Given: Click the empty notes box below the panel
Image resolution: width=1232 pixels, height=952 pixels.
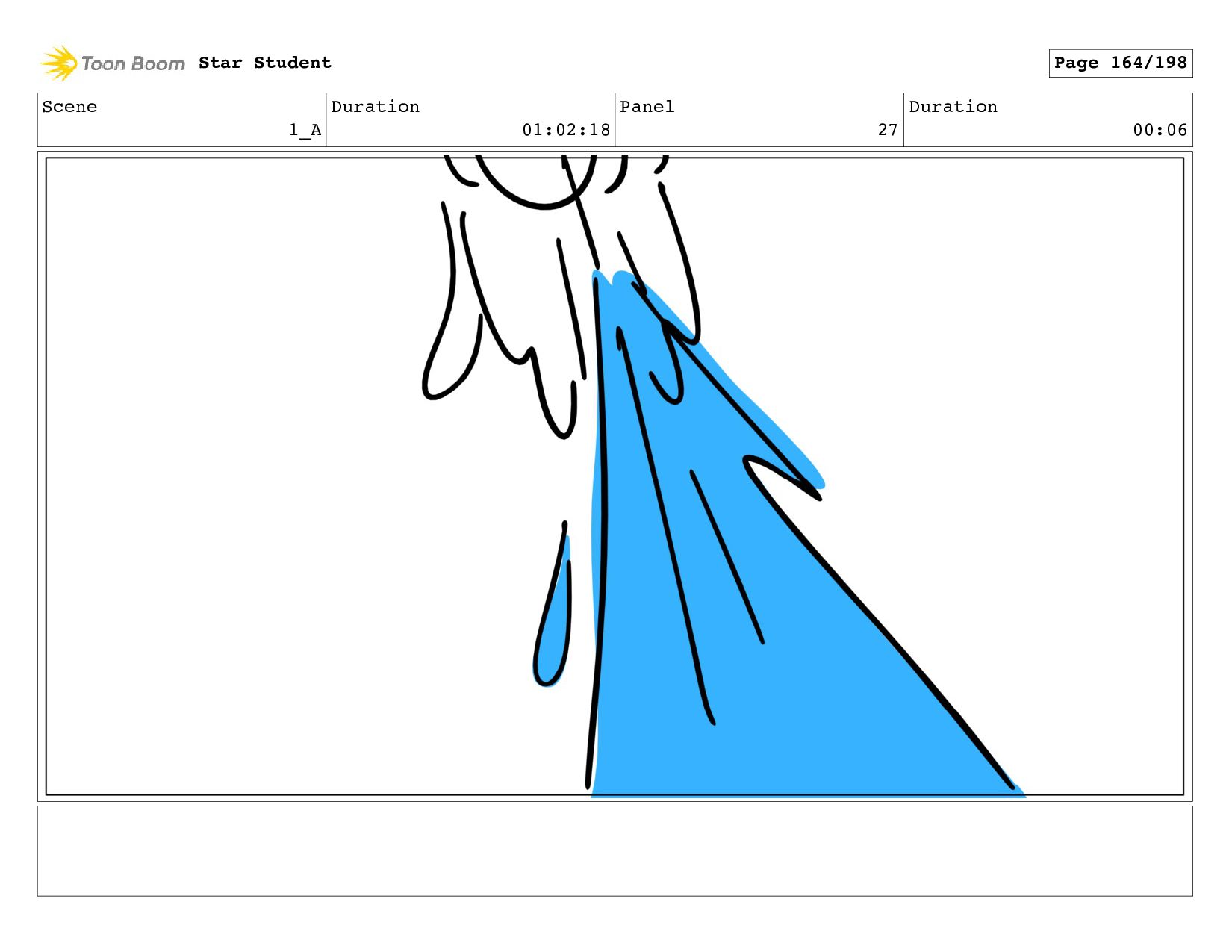Looking at the screenshot, I should tap(615, 851).
